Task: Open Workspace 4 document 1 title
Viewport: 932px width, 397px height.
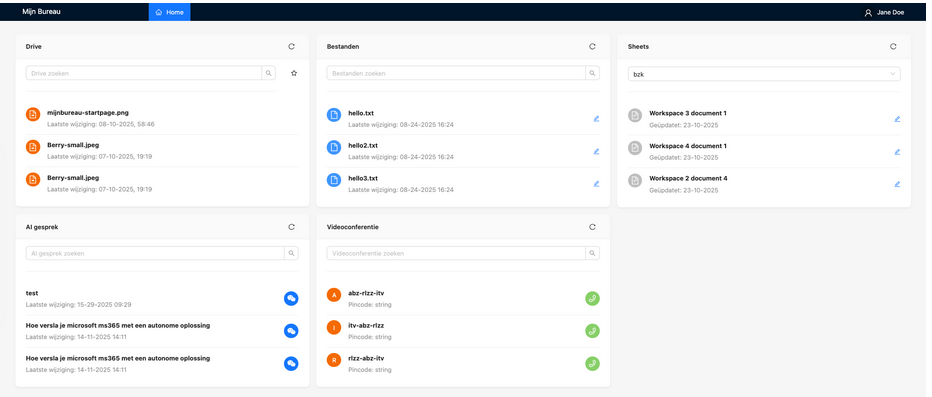Action: click(688, 146)
